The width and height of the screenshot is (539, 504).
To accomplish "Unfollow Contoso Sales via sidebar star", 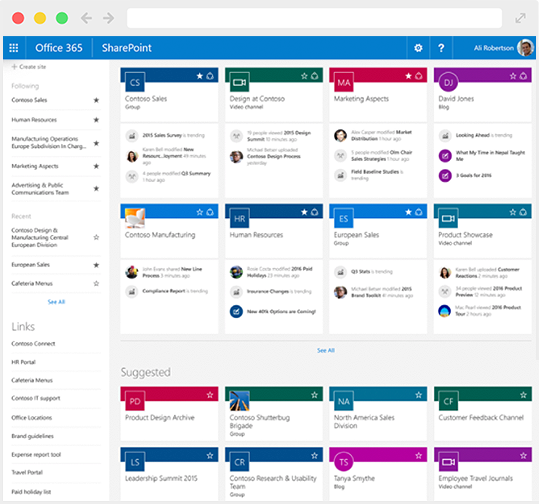I will pos(96,100).
